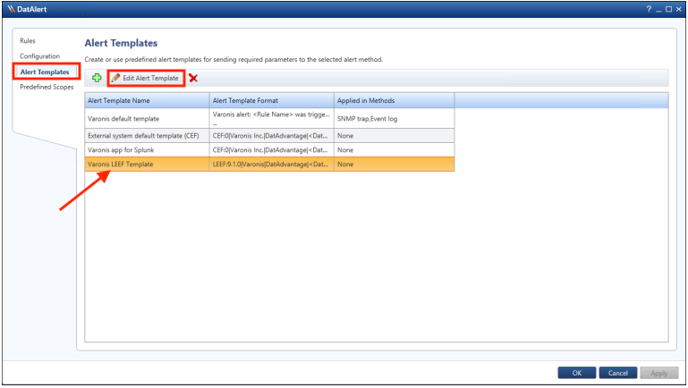Click the Edit Alert Template button
The image size is (688, 388).
coord(146,78)
